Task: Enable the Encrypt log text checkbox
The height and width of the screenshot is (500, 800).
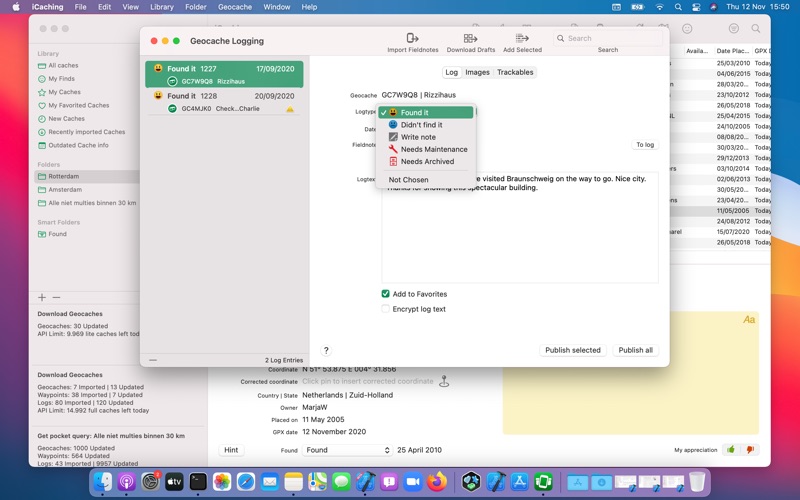Action: pos(386,309)
